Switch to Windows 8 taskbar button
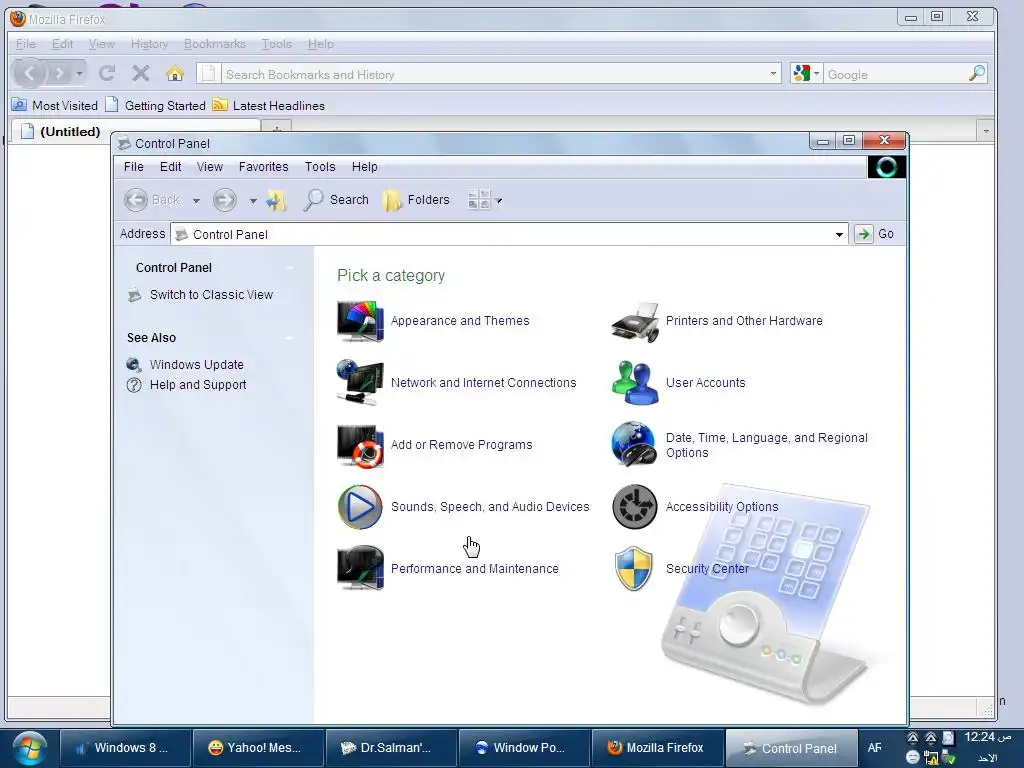The width and height of the screenshot is (1024, 768). point(126,748)
